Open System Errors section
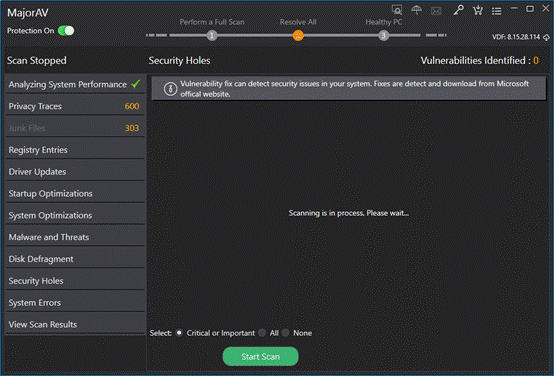The width and height of the screenshot is (554, 376). 75,303
